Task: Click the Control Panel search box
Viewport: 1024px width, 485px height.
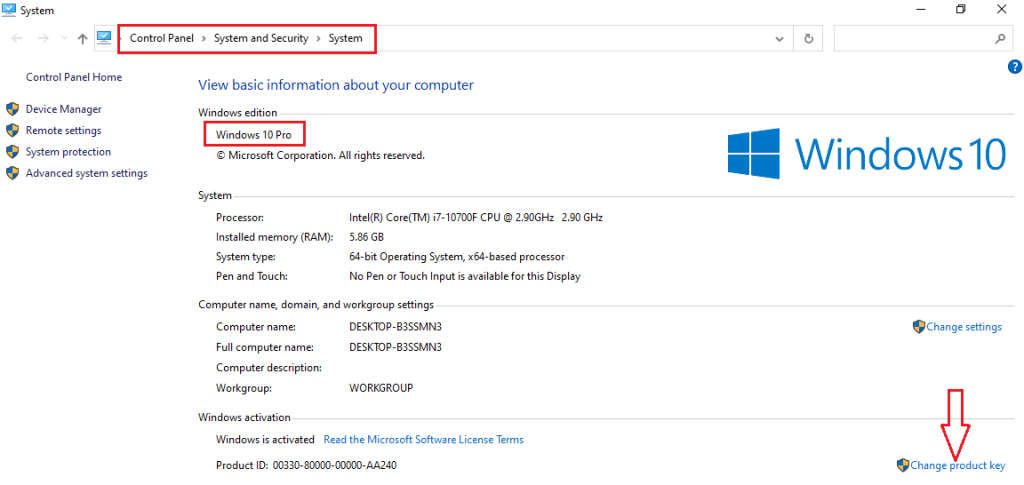Action: pyautogui.click(x=923, y=39)
